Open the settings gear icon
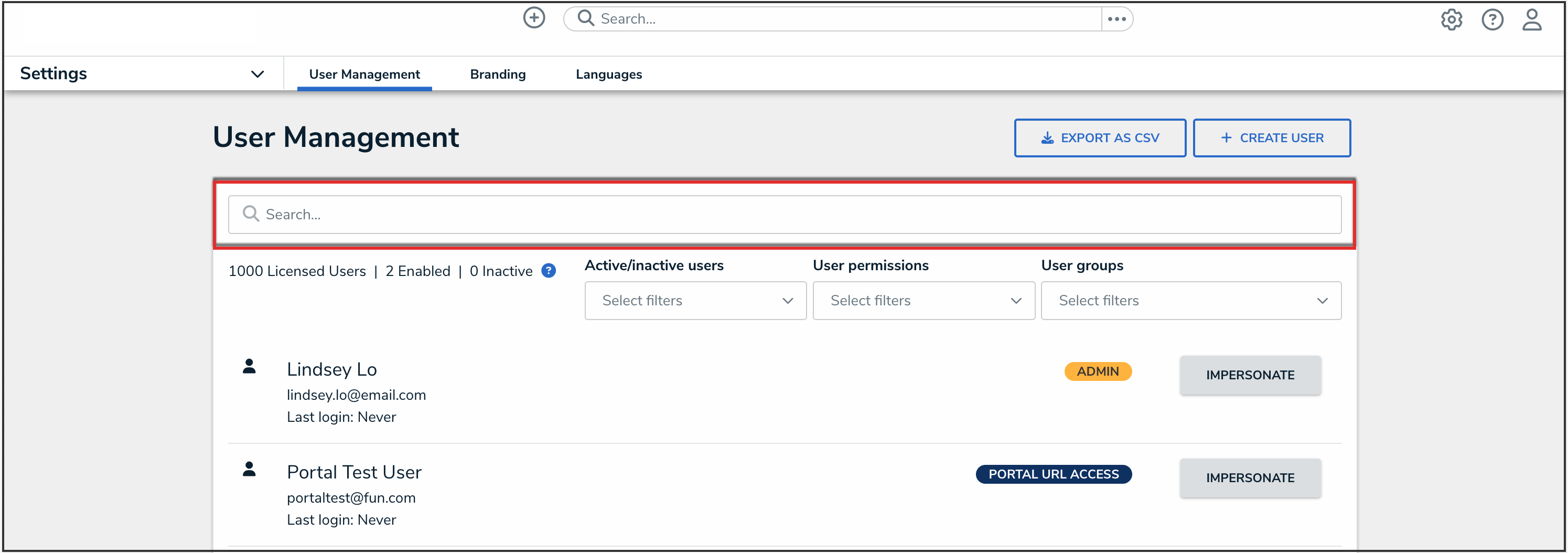1568x553 pixels. [1451, 20]
